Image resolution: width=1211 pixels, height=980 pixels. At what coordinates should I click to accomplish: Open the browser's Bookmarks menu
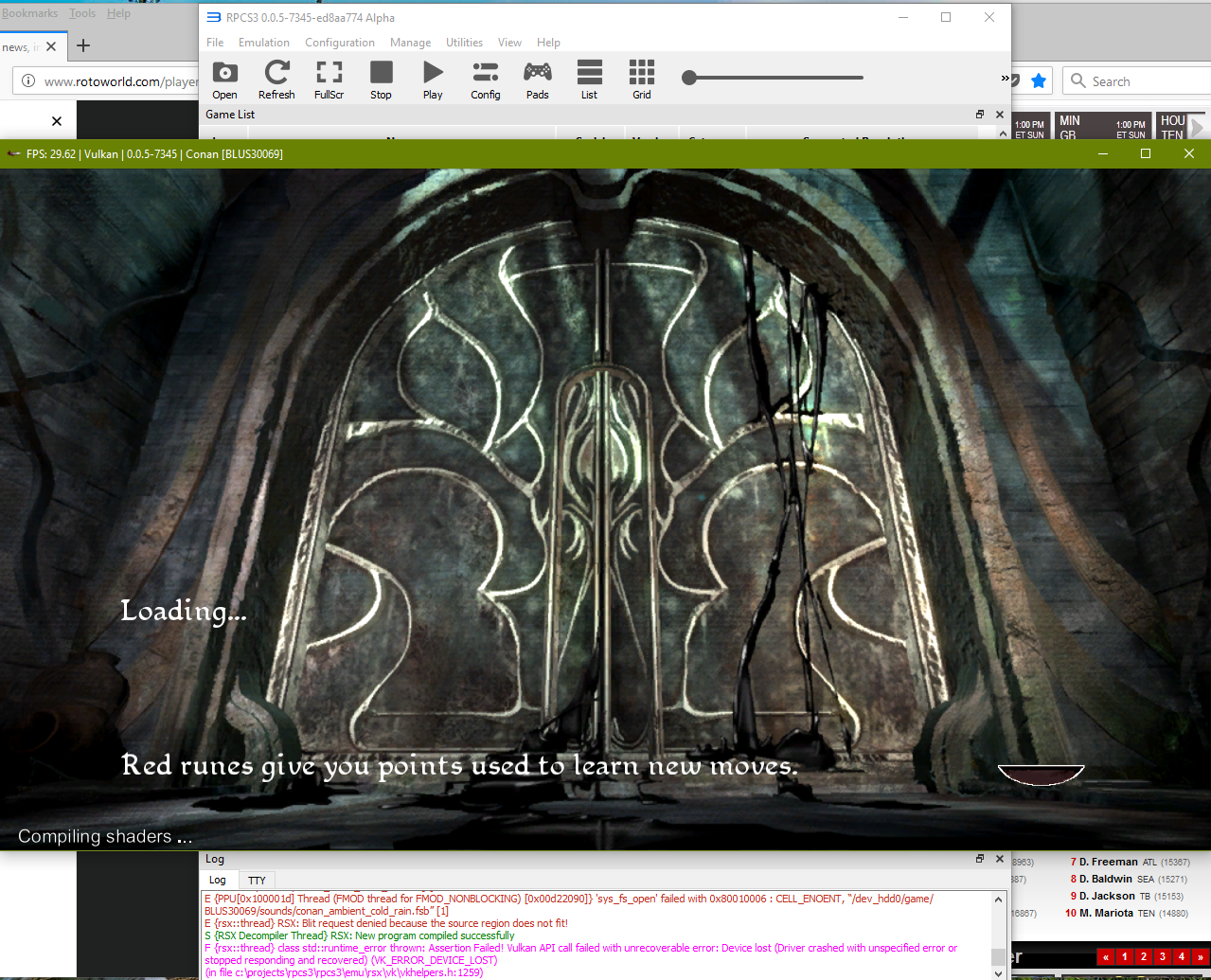click(x=29, y=13)
